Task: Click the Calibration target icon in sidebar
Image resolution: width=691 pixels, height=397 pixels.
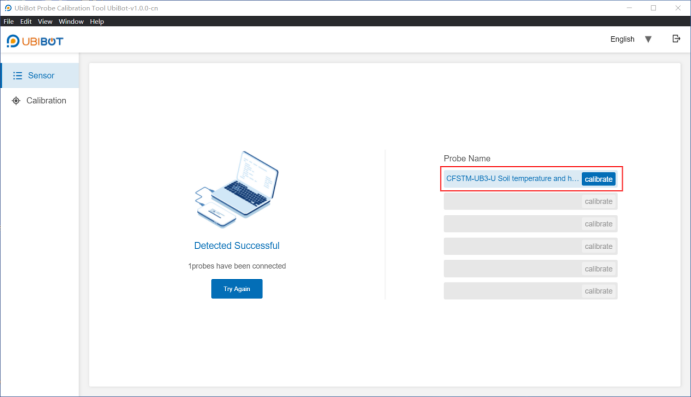Action: click(x=16, y=101)
